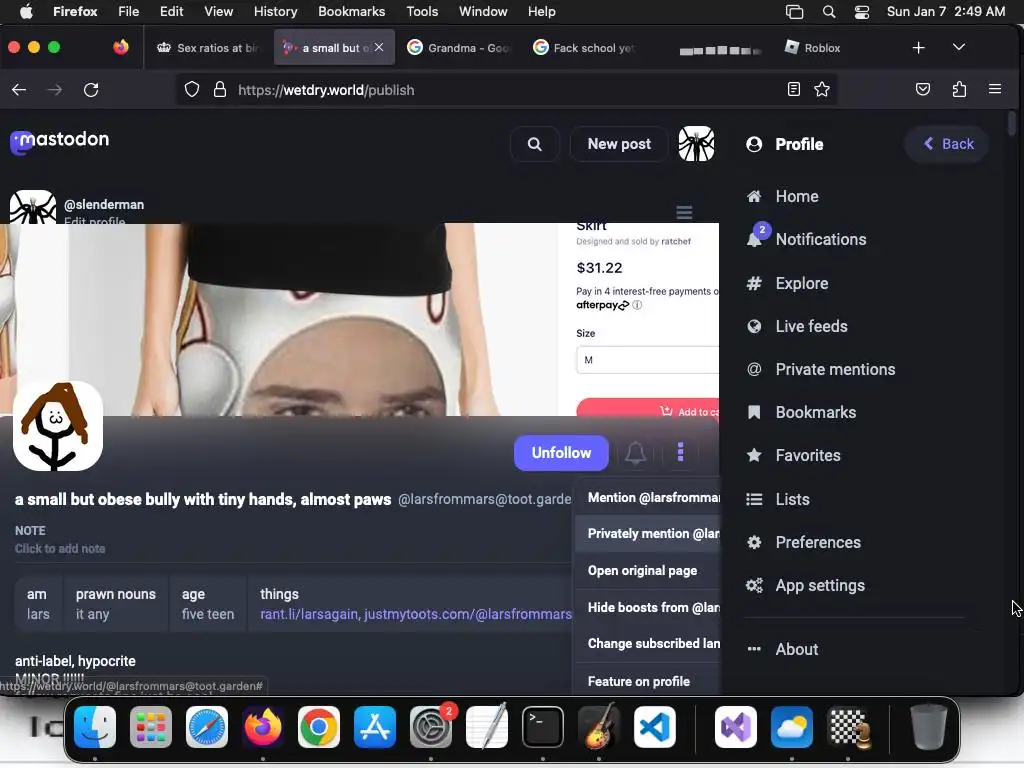Open Terminal from the Dock
1024x768 pixels.
(x=542, y=727)
